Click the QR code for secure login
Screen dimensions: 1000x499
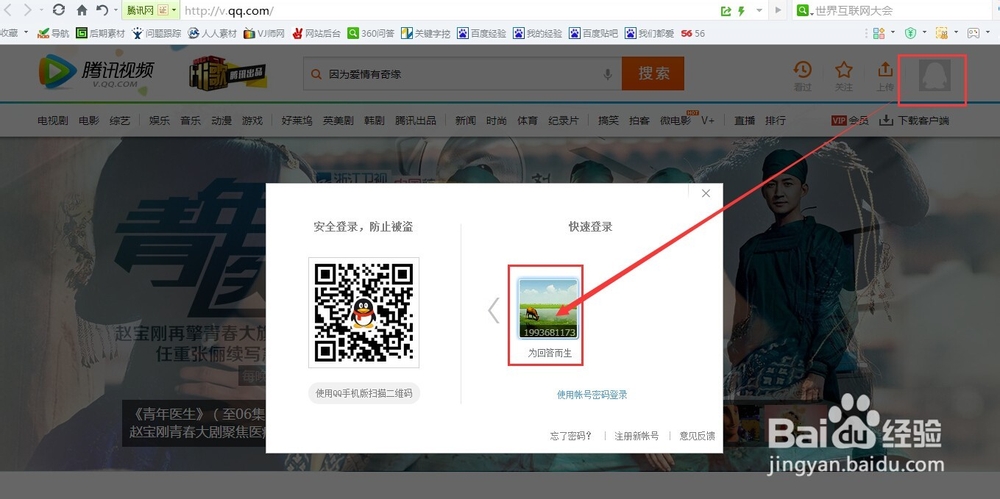(x=364, y=313)
